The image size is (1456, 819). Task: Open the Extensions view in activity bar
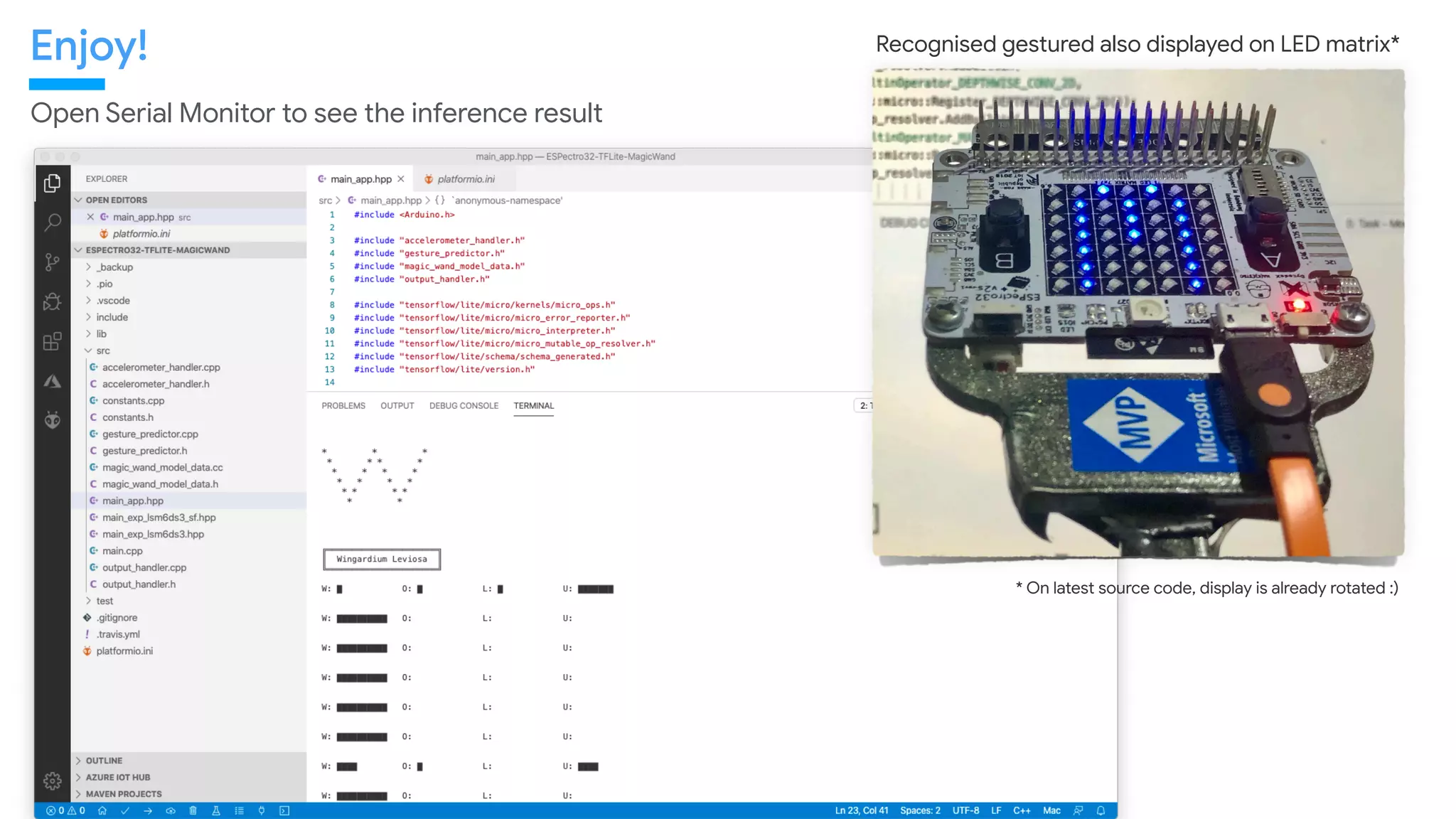pyautogui.click(x=52, y=341)
